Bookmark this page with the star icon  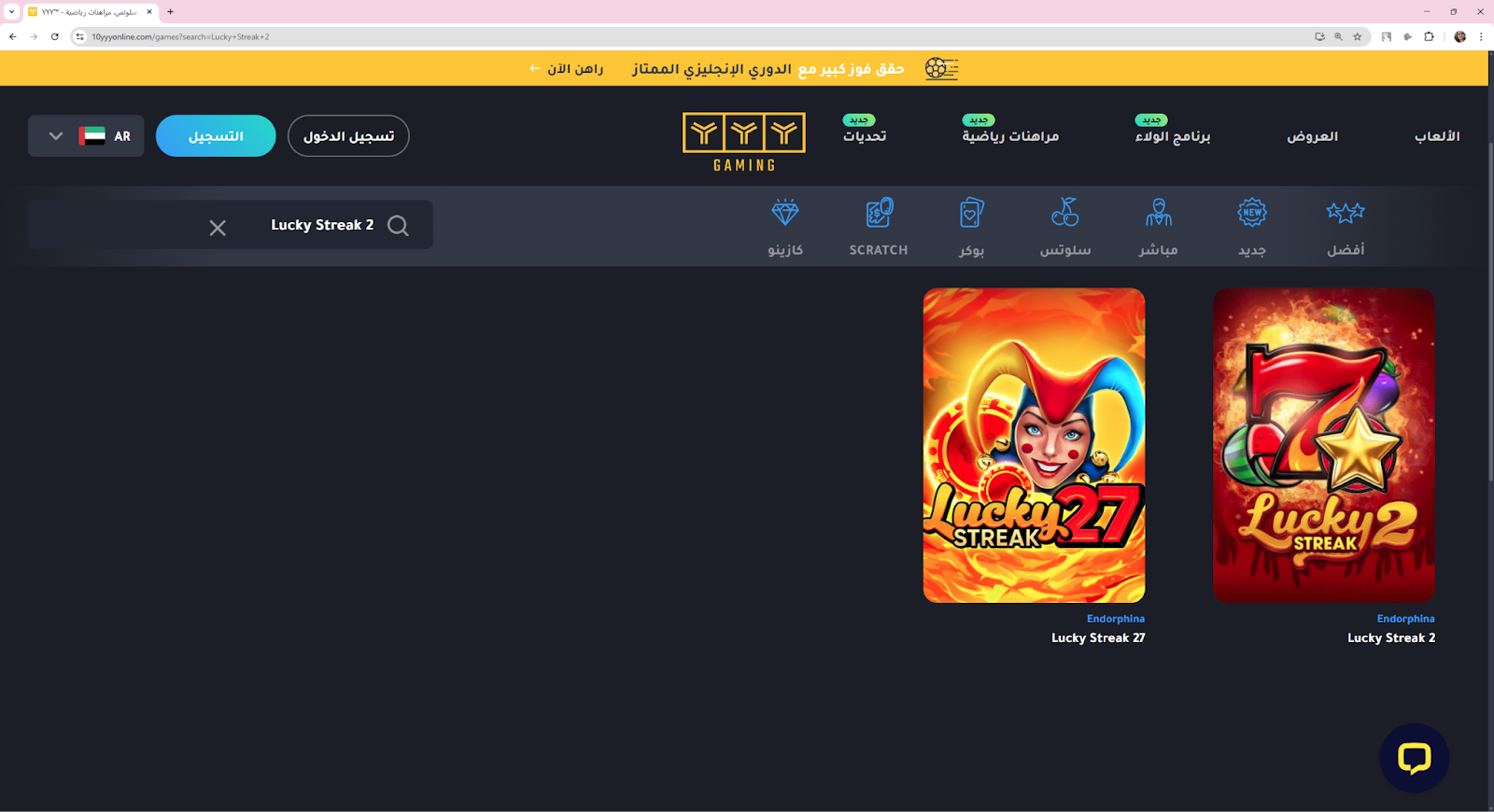point(1358,36)
